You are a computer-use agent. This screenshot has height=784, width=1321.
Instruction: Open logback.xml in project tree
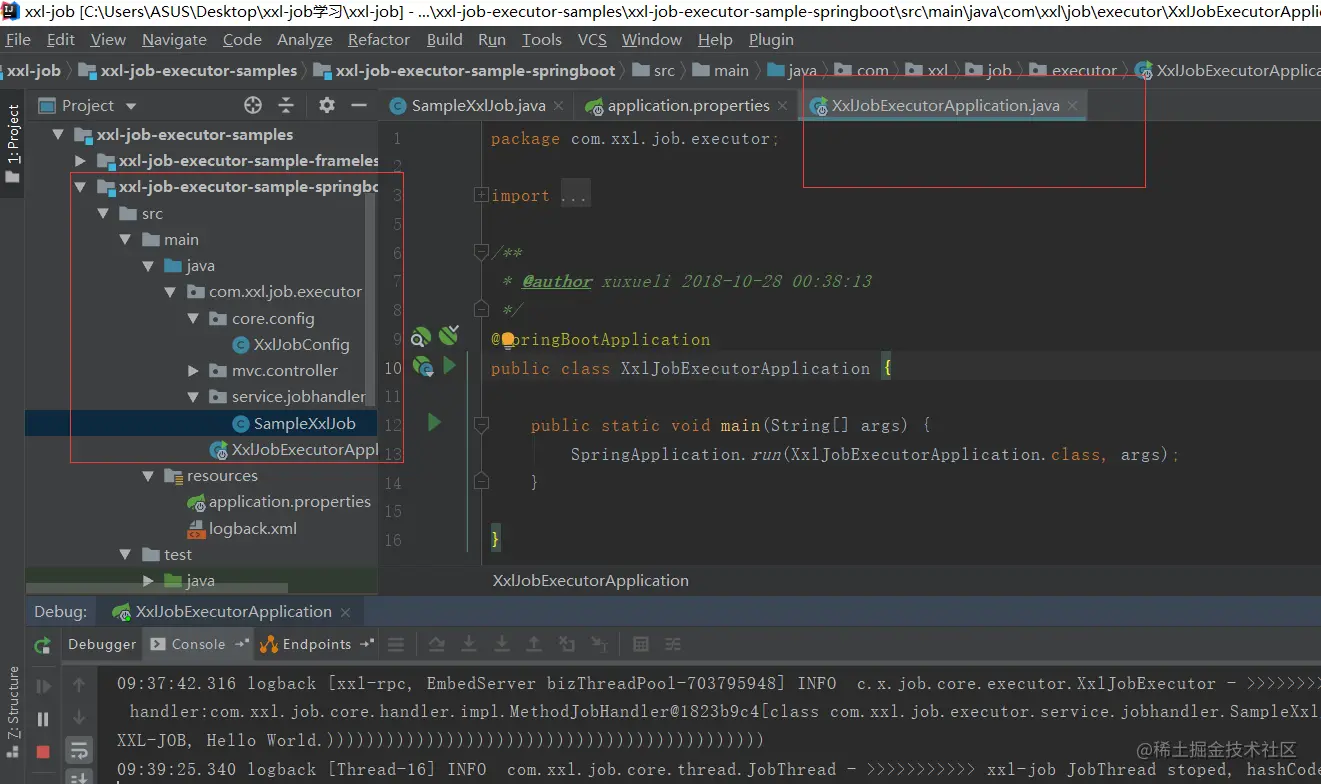click(x=252, y=528)
